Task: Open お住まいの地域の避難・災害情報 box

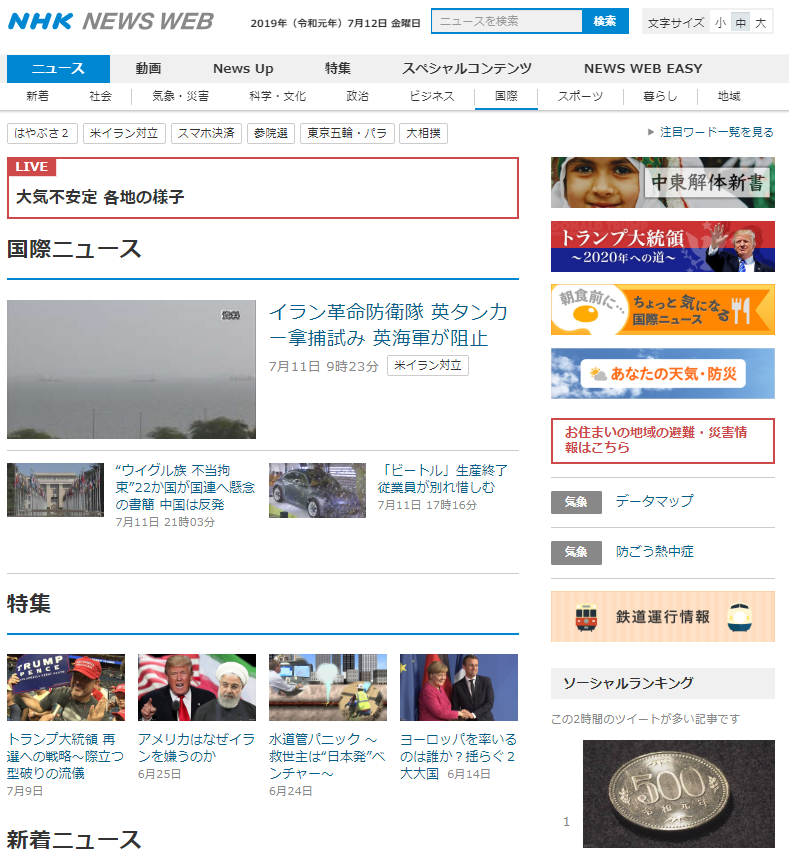Action: (662, 440)
